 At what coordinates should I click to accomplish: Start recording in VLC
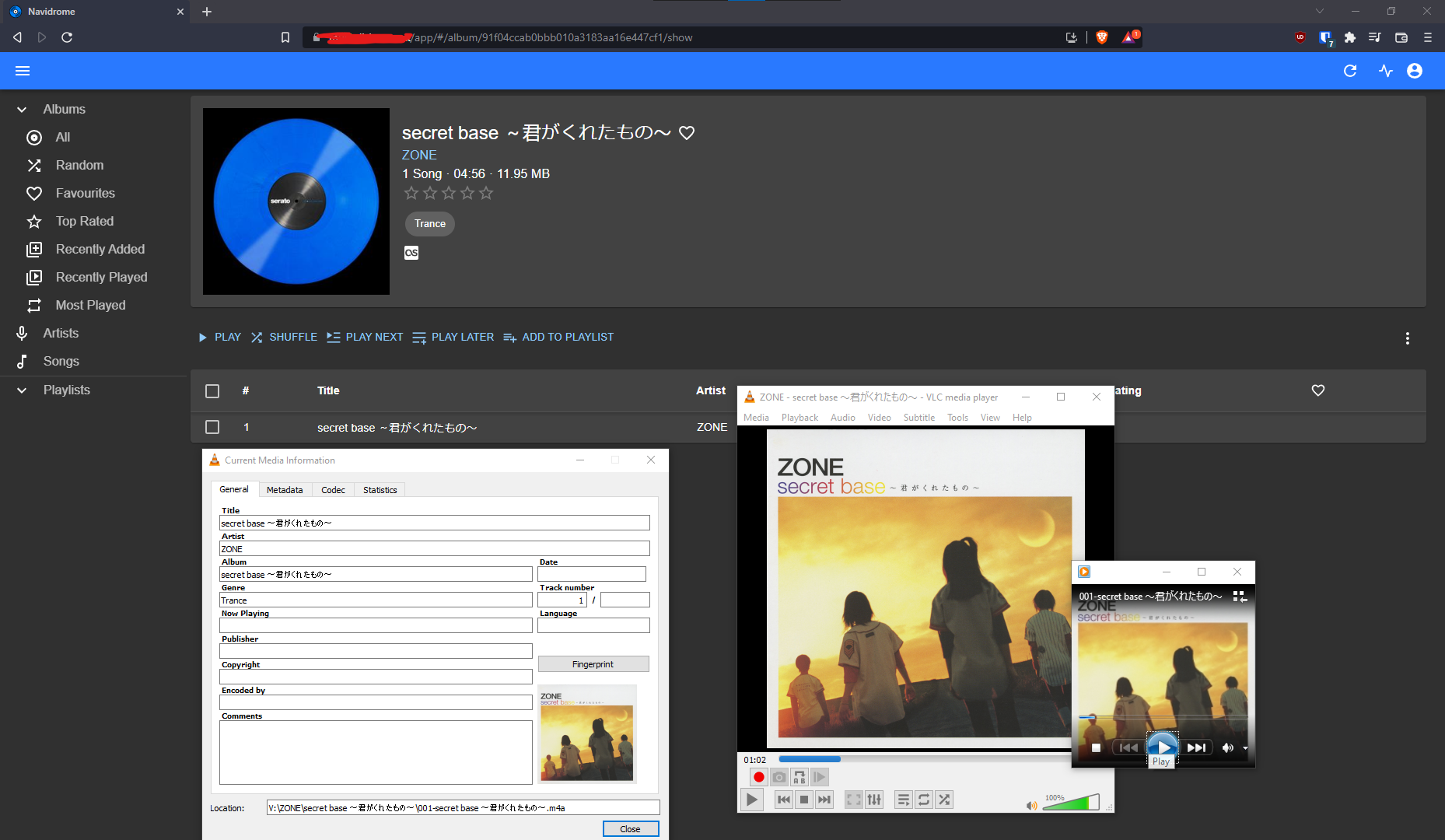tap(758, 776)
